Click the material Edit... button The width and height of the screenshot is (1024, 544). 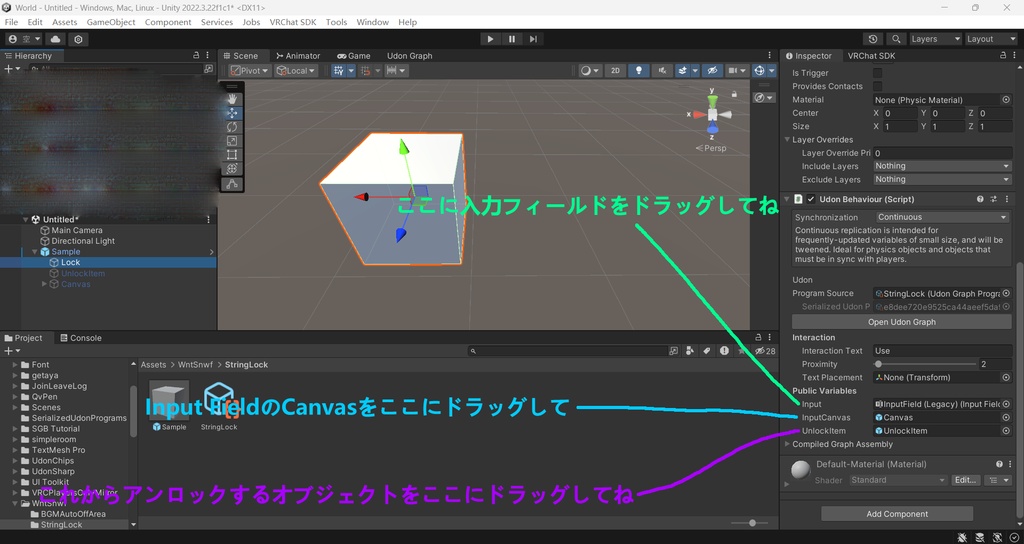tap(965, 480)
